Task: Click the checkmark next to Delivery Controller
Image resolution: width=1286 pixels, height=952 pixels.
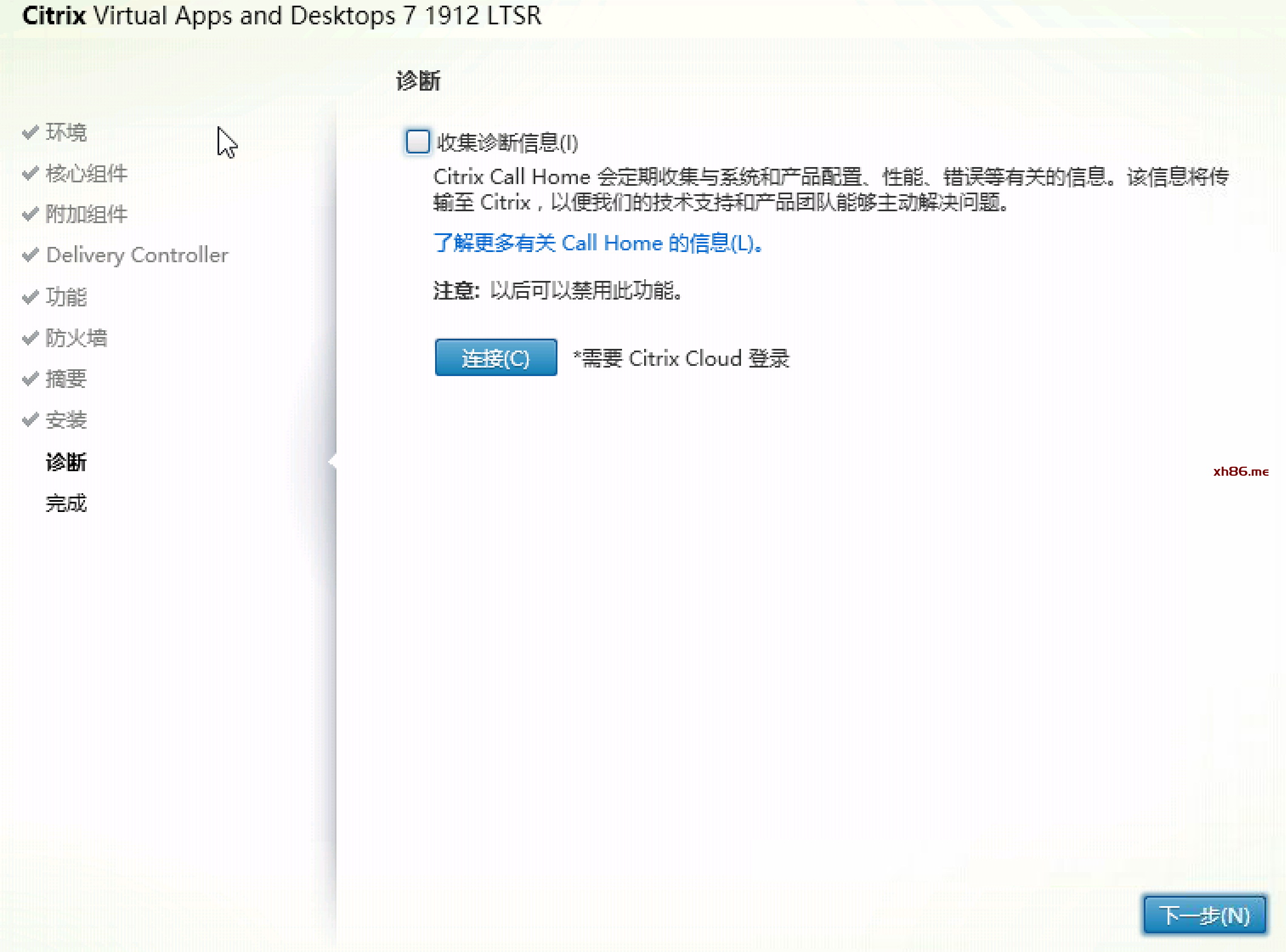Action: pyautogui.click(x=30, y=255)
